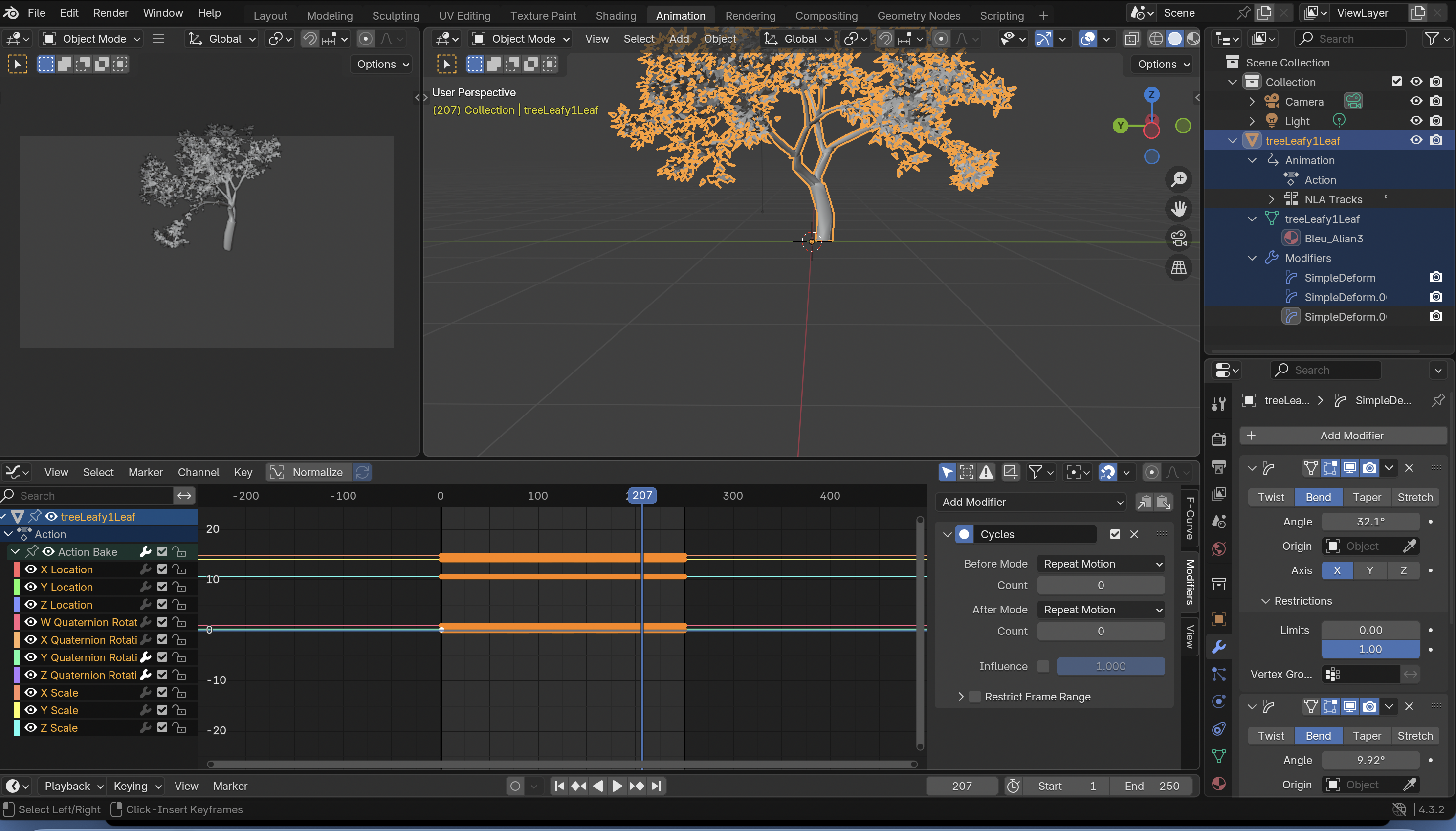Viewport: 1456px width, 831px height.
Task: Click the zoom magnifier gizmo in viewport
Action: 1179,179
